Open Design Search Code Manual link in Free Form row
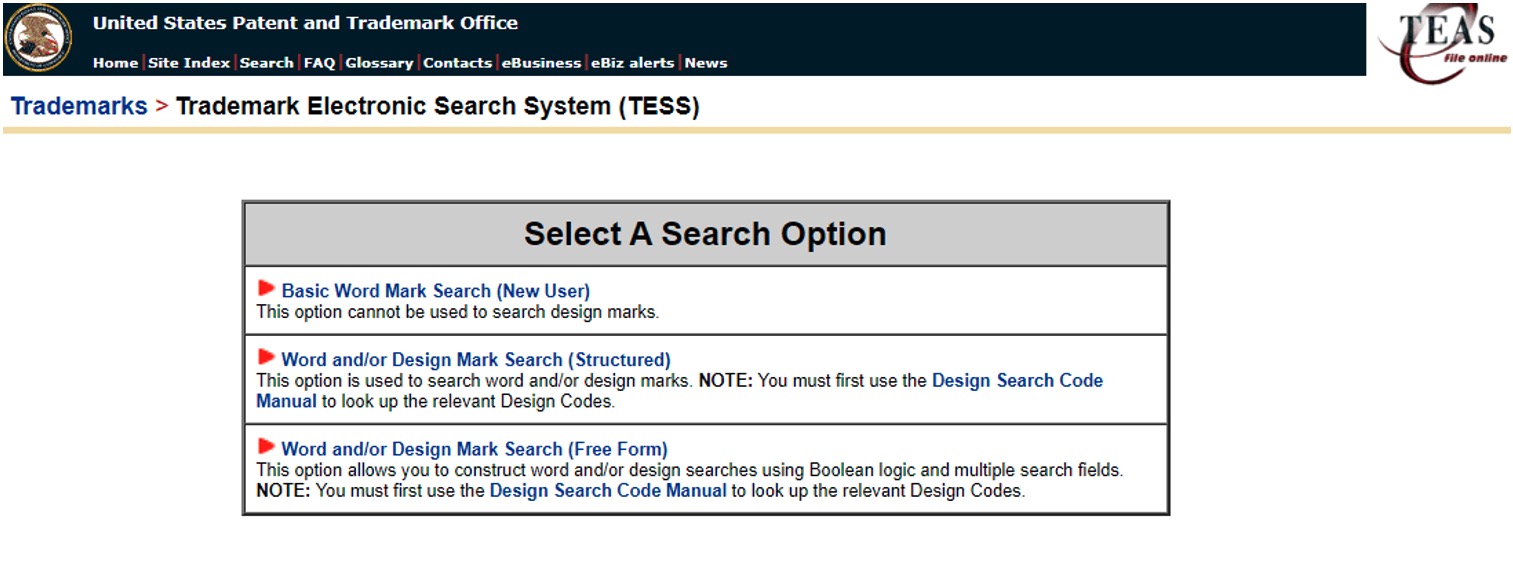The image size is (1513, 563). pyautogui.click(x=608, y=491)
